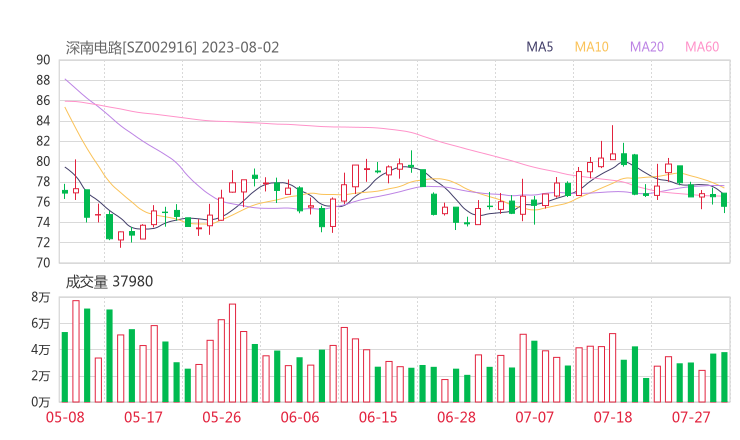
Task: Click the 88 price axis label
Action: (43, 80)
